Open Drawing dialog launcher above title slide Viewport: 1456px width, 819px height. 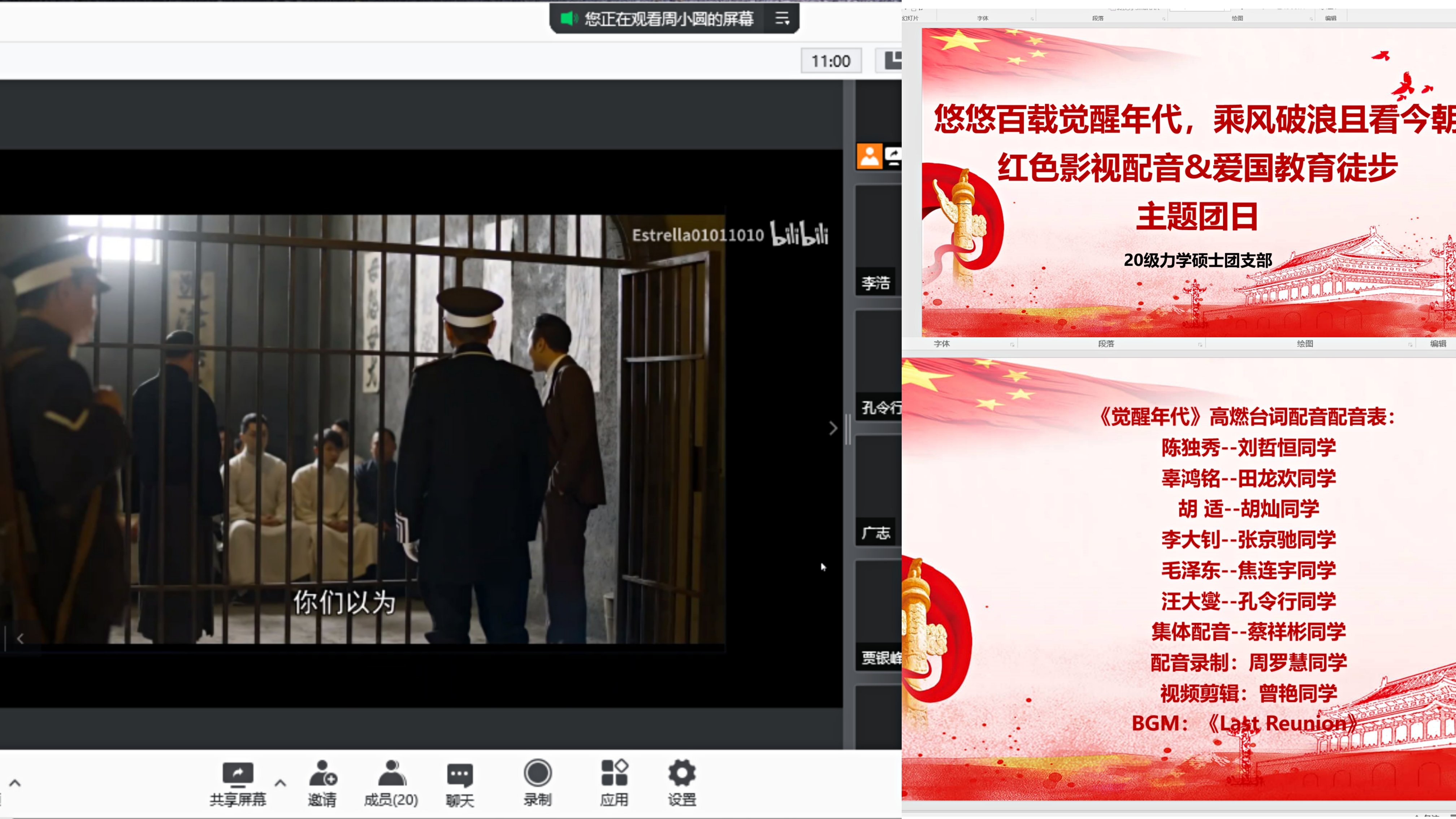(1311, 19)
